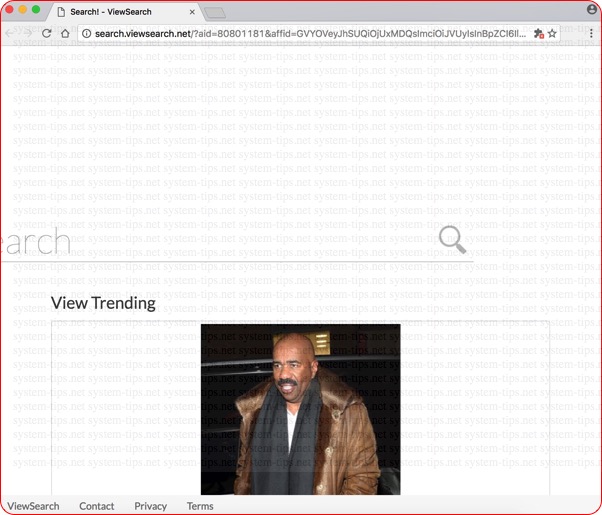The width and height of the screenshot is (602, 515).
Task: Close the ViewSearch tab
Action: coord(192,12)
